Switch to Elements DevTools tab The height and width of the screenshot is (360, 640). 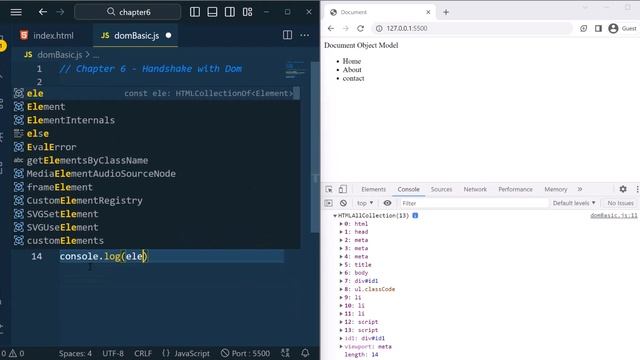point(373,189)
